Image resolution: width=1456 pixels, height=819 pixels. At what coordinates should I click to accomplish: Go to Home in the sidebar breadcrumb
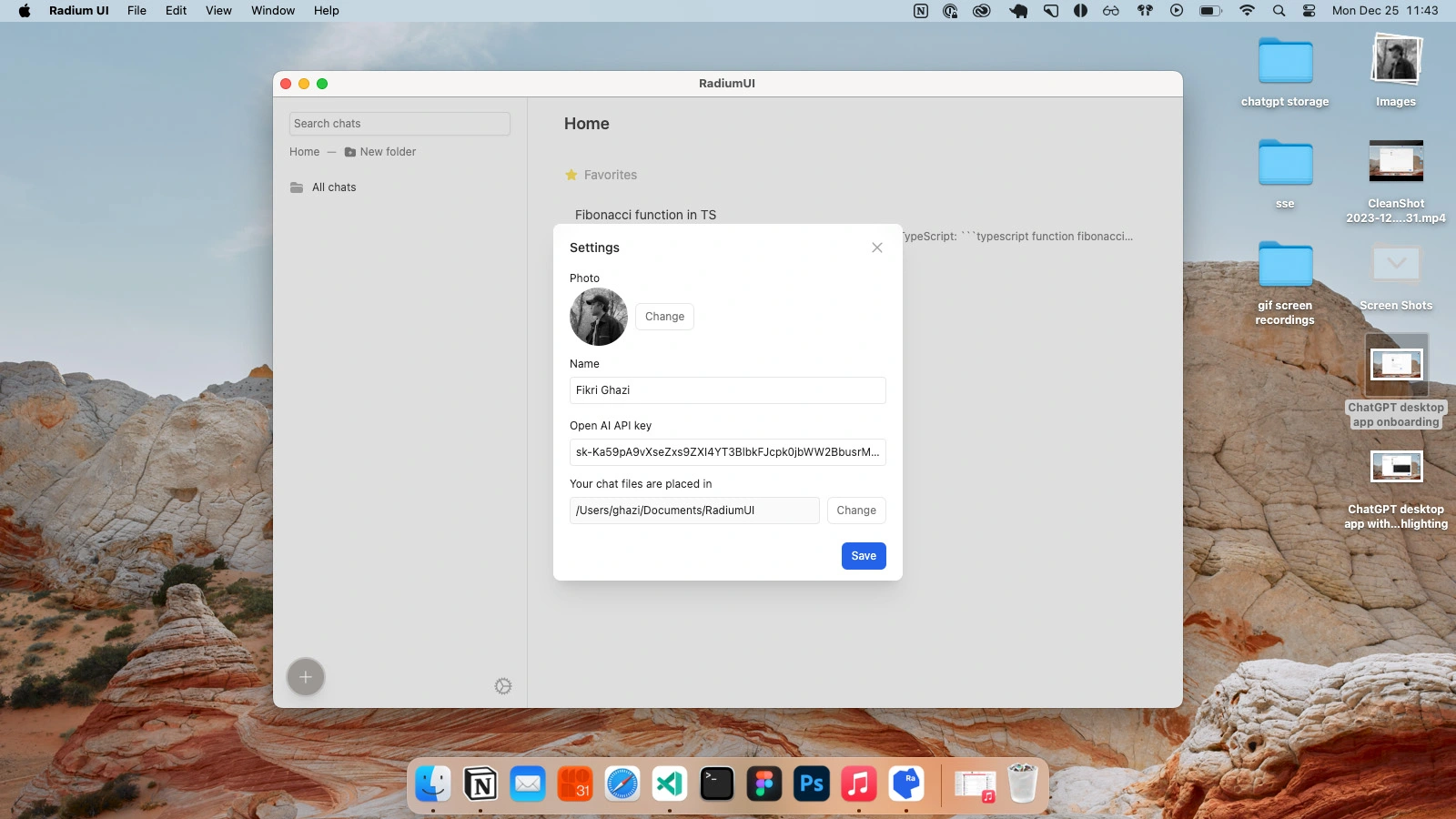tap(305, 152)
